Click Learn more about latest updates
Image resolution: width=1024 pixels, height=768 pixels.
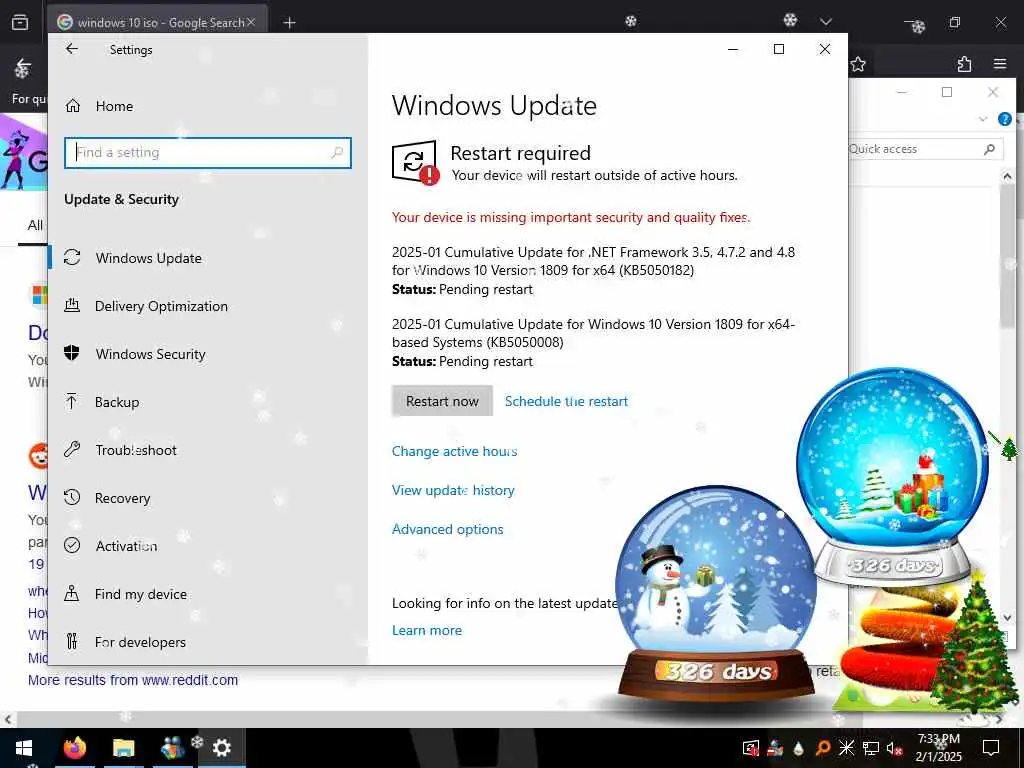[x=426, y=630]
